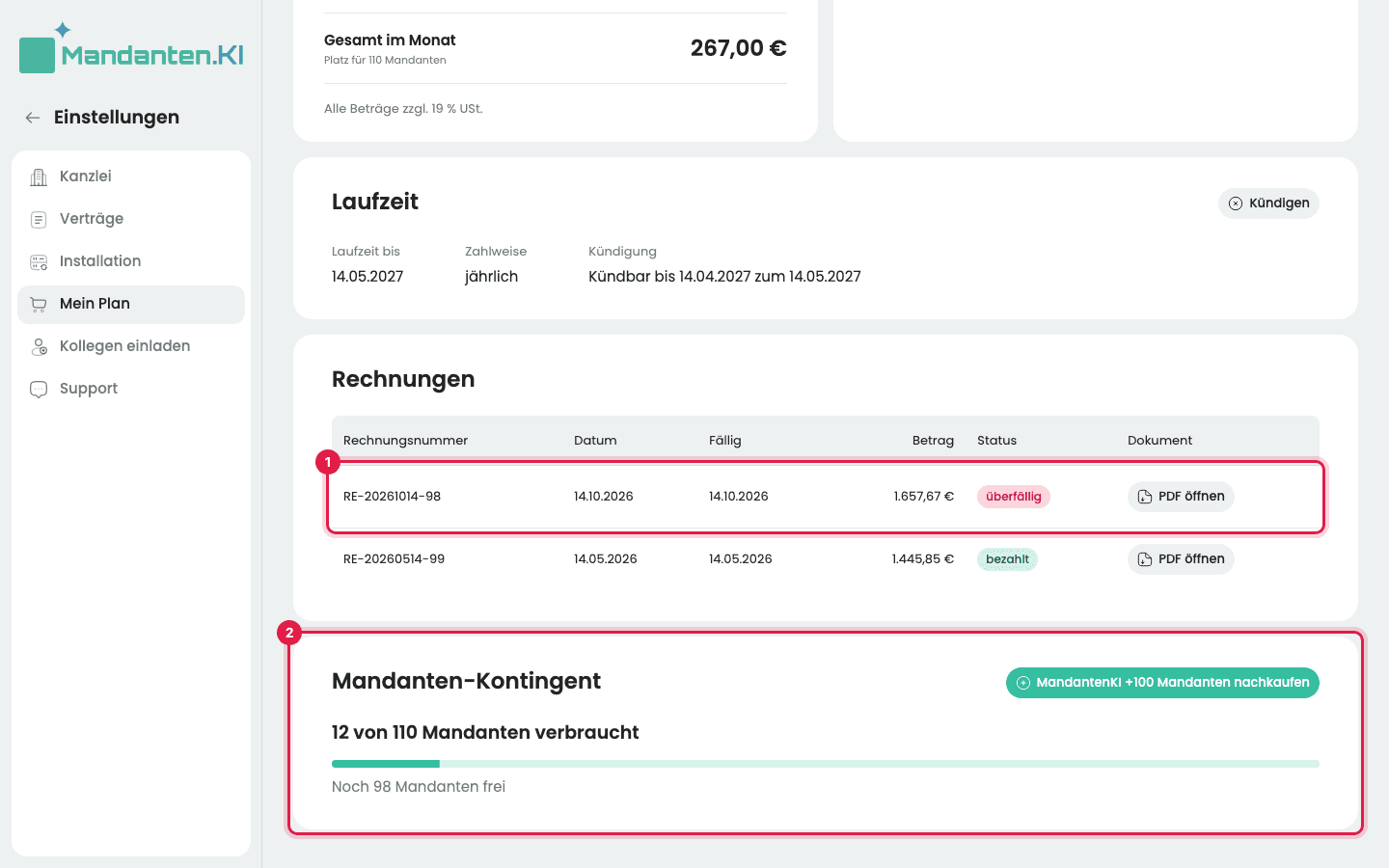Click the Fällig column header

point(725,441)
